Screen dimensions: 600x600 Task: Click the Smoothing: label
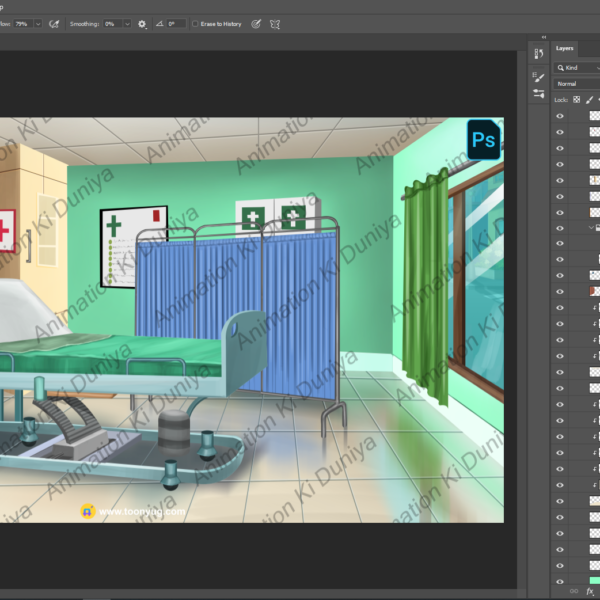(84, 24)
